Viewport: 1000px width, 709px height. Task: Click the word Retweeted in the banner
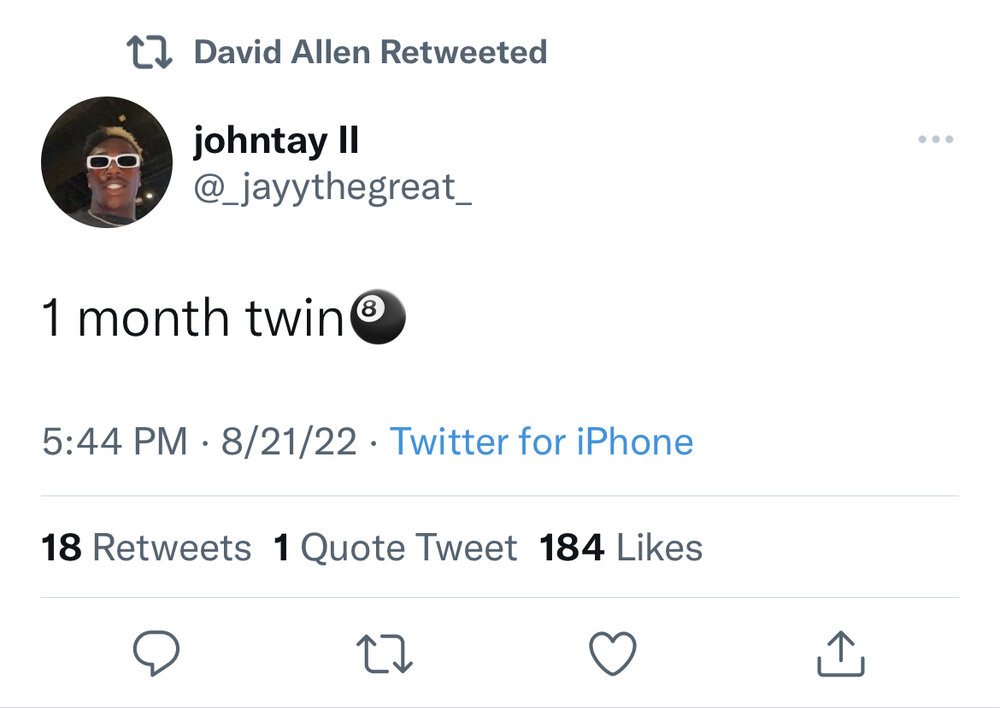(464, 52)
